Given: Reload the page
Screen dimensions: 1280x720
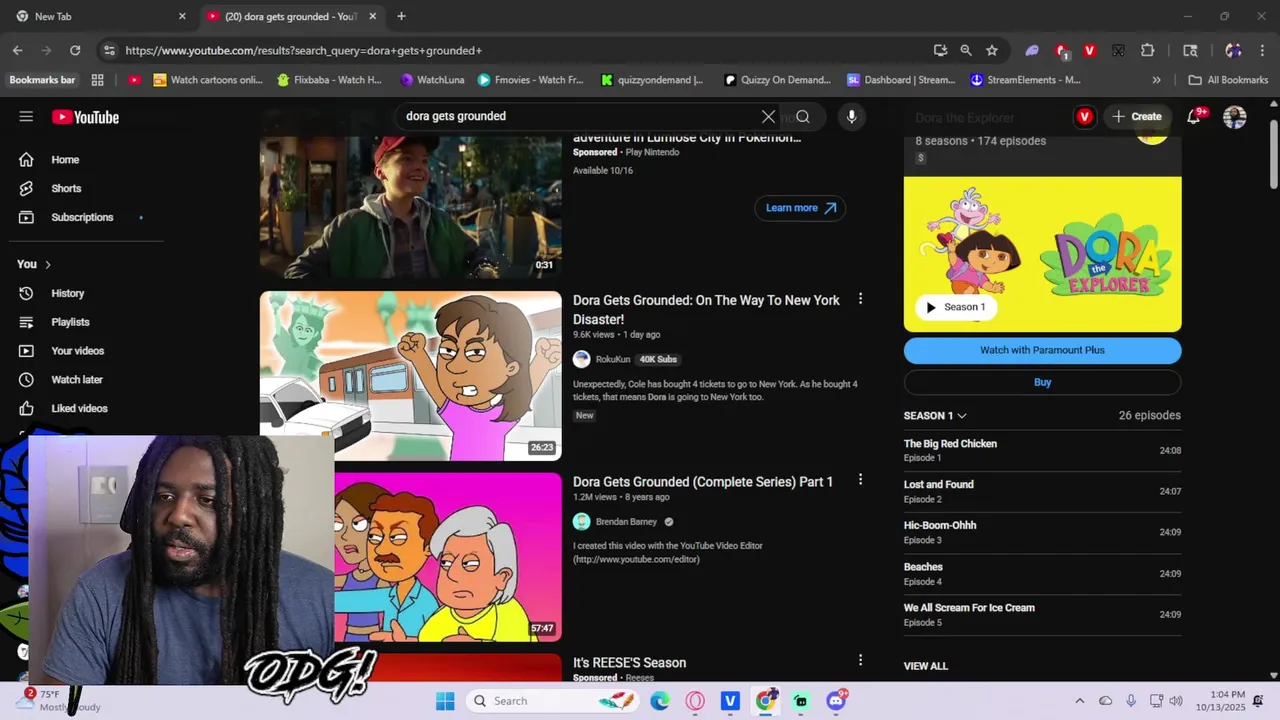Looking at the screenshot, I should coord(75,50).
